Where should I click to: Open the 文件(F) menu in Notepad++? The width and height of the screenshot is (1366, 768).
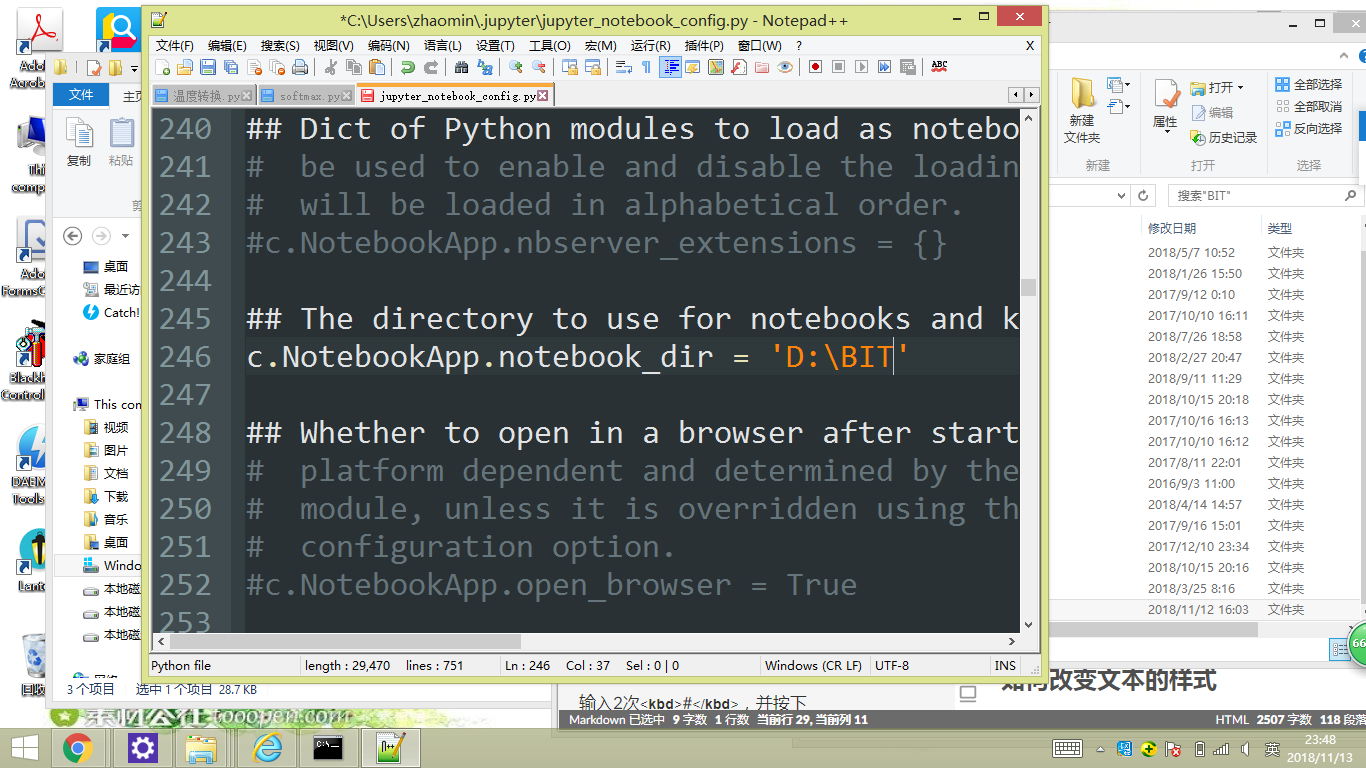tap(175, 45)
